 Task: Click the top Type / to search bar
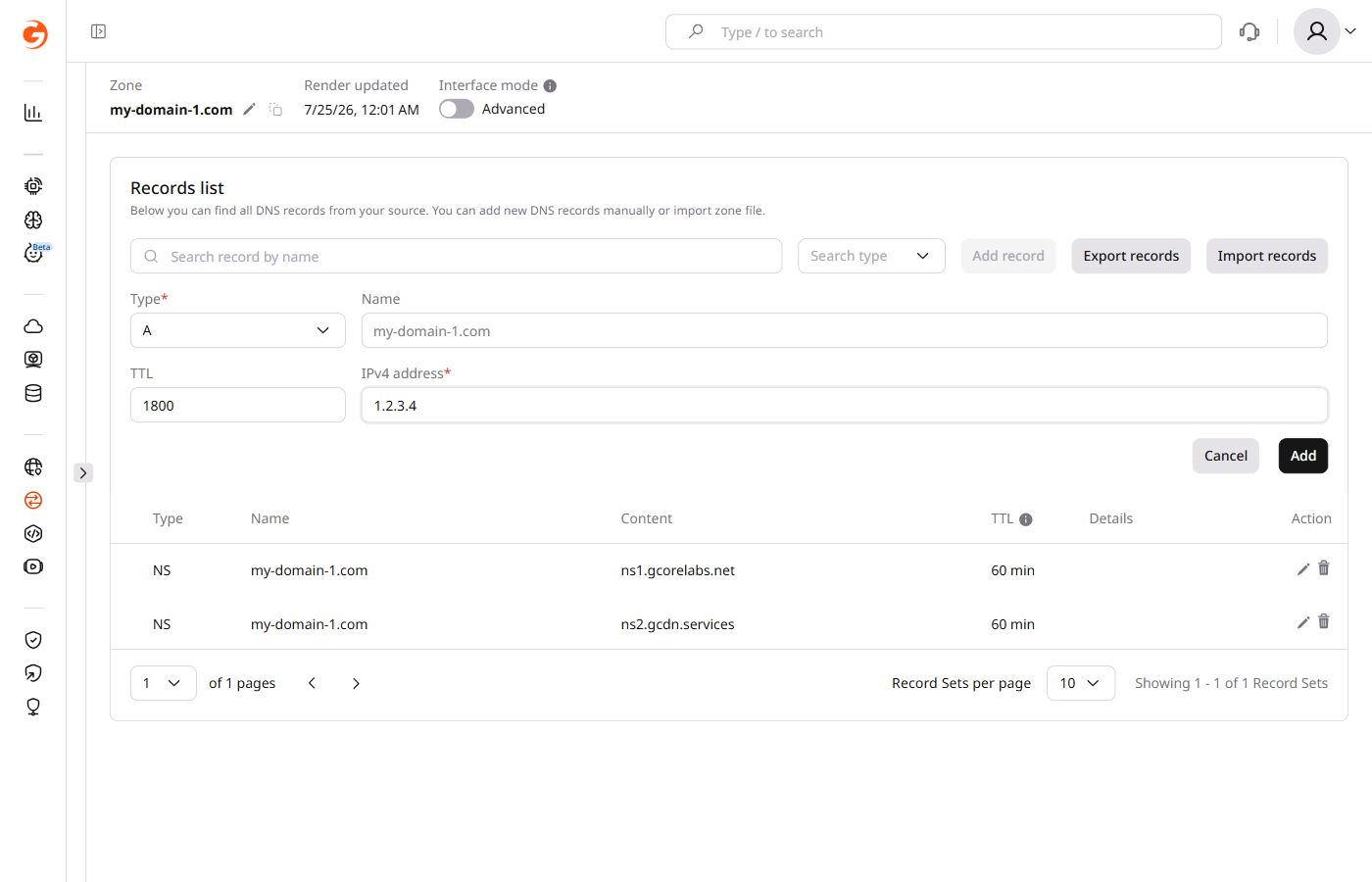(944, 31)
